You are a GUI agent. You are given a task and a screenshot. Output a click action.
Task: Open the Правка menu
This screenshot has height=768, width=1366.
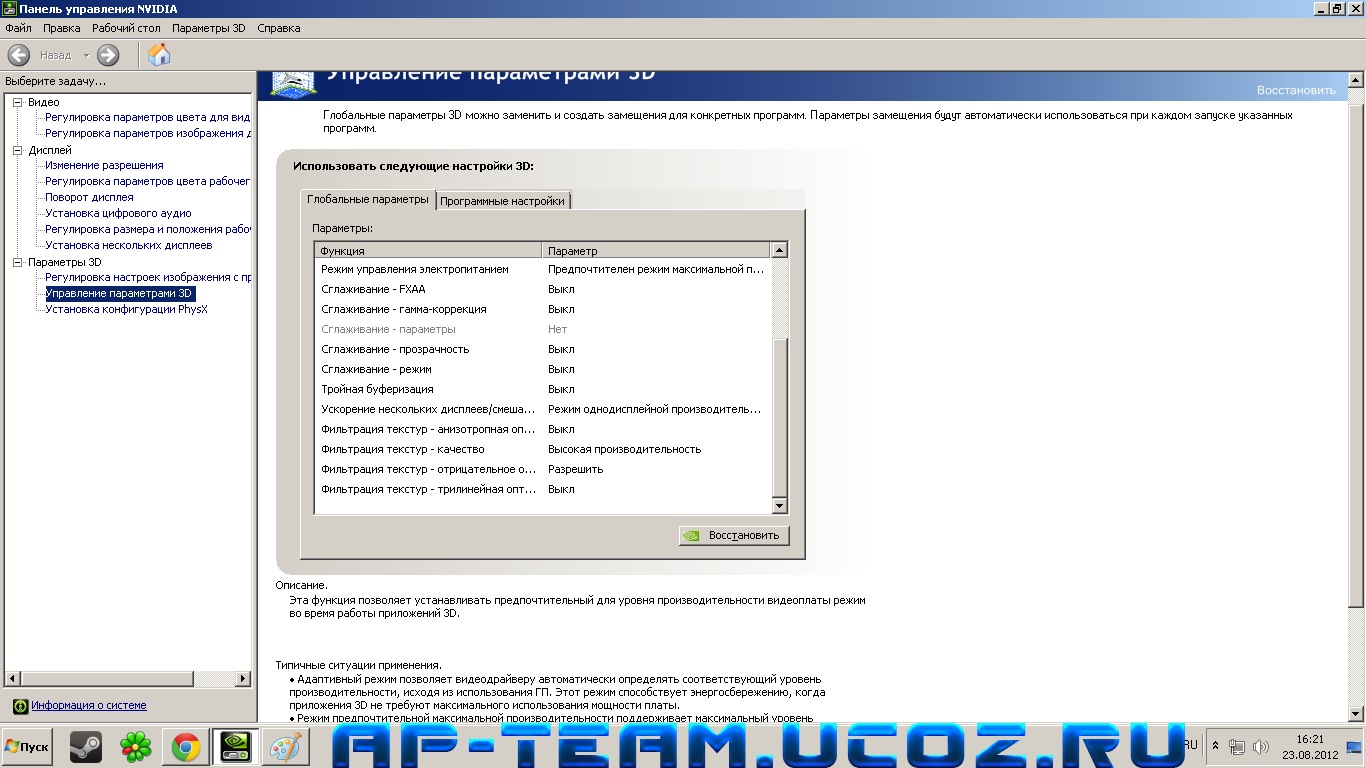(x=62, y=28)
